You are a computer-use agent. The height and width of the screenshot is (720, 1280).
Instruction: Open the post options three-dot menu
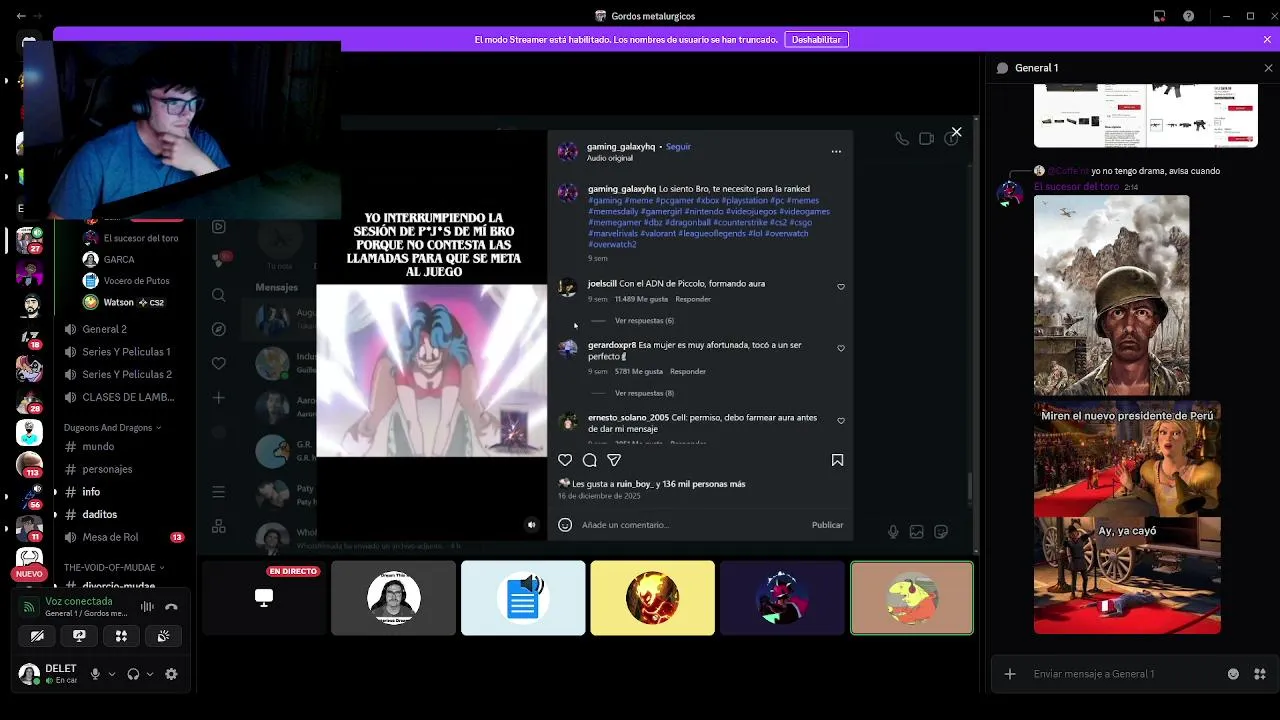point(836,152)
